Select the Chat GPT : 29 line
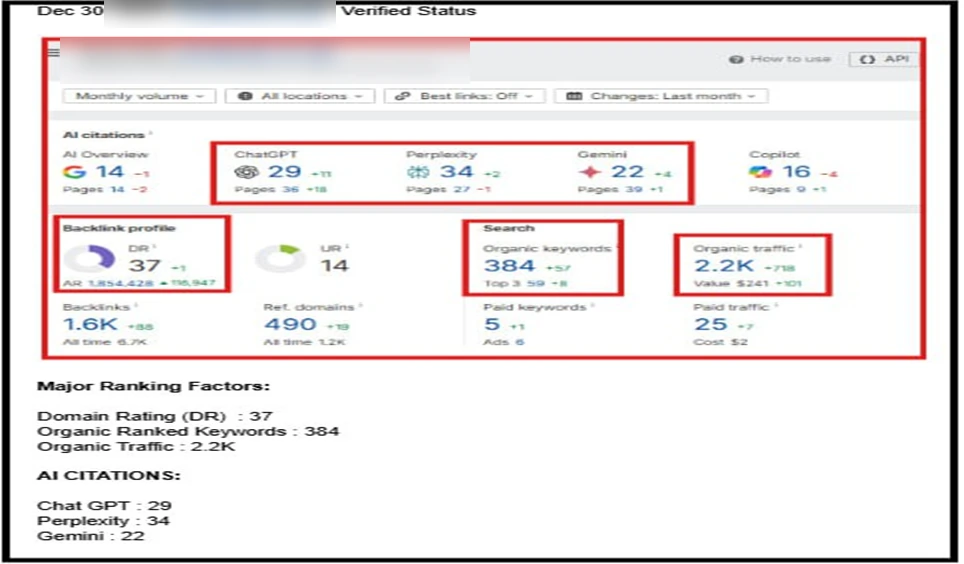Screen dimensions: 964x564 [x=104, y=506]
